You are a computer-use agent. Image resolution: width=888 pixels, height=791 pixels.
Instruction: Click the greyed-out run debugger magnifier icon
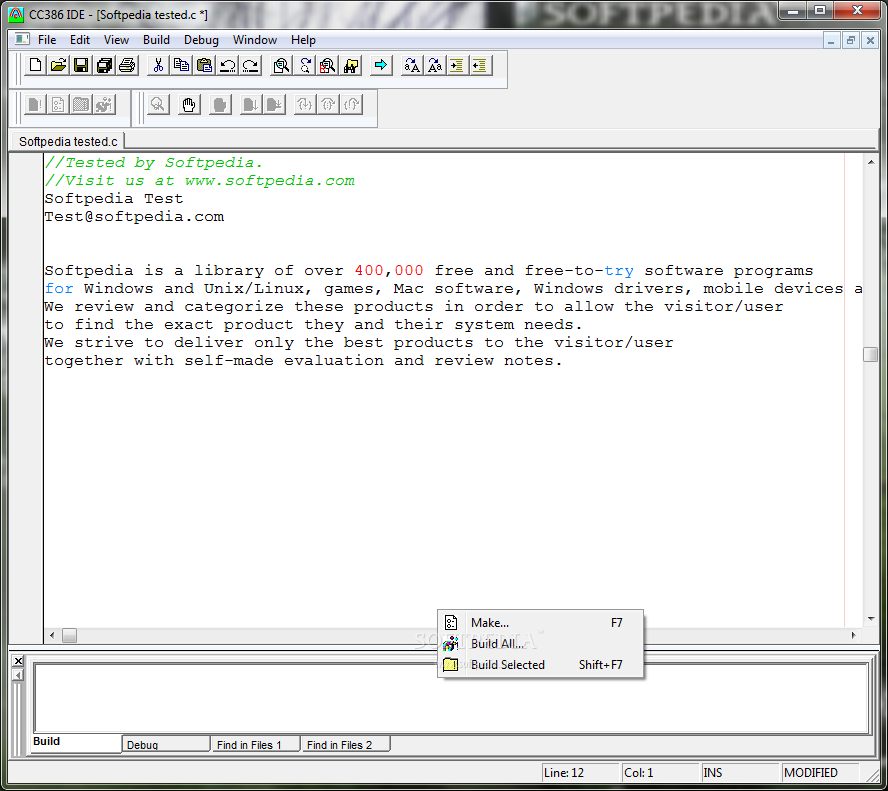158,105
